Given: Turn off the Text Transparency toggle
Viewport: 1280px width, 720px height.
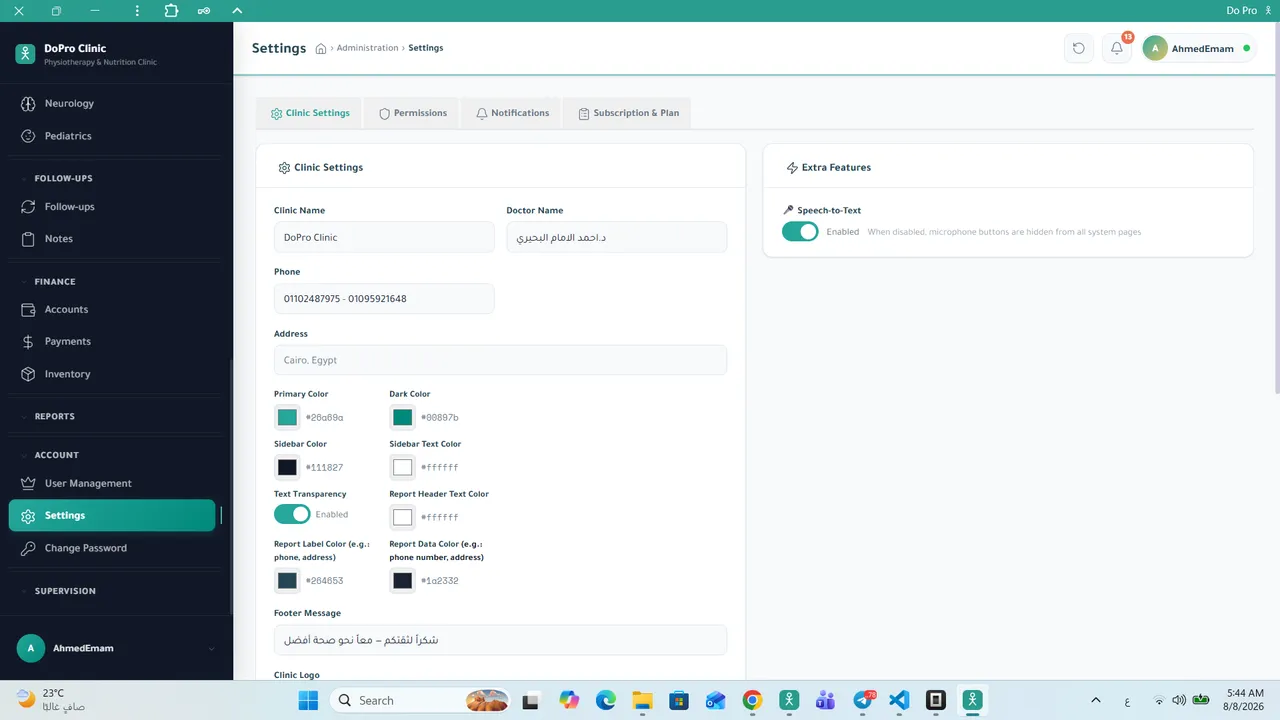Looking at the screenshot, I should [x=292, y=514].
